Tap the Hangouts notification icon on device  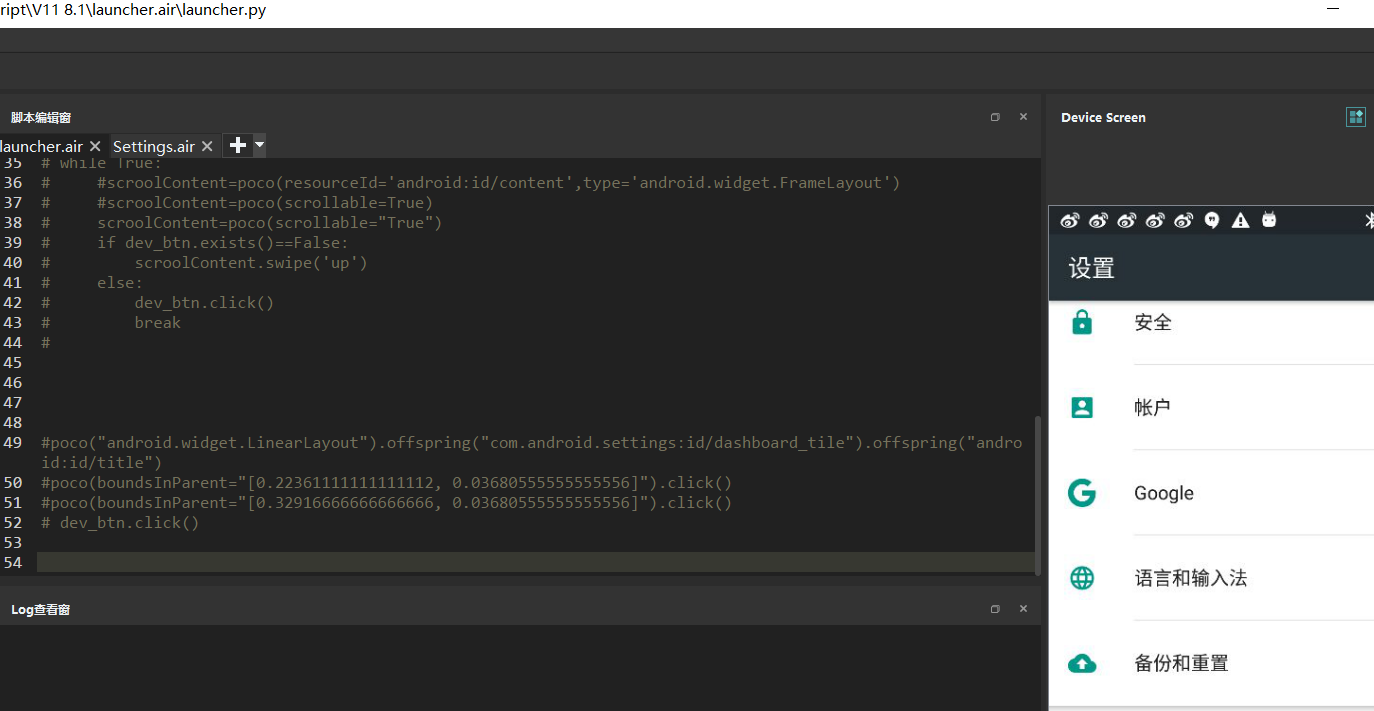tap(1212, 220)
